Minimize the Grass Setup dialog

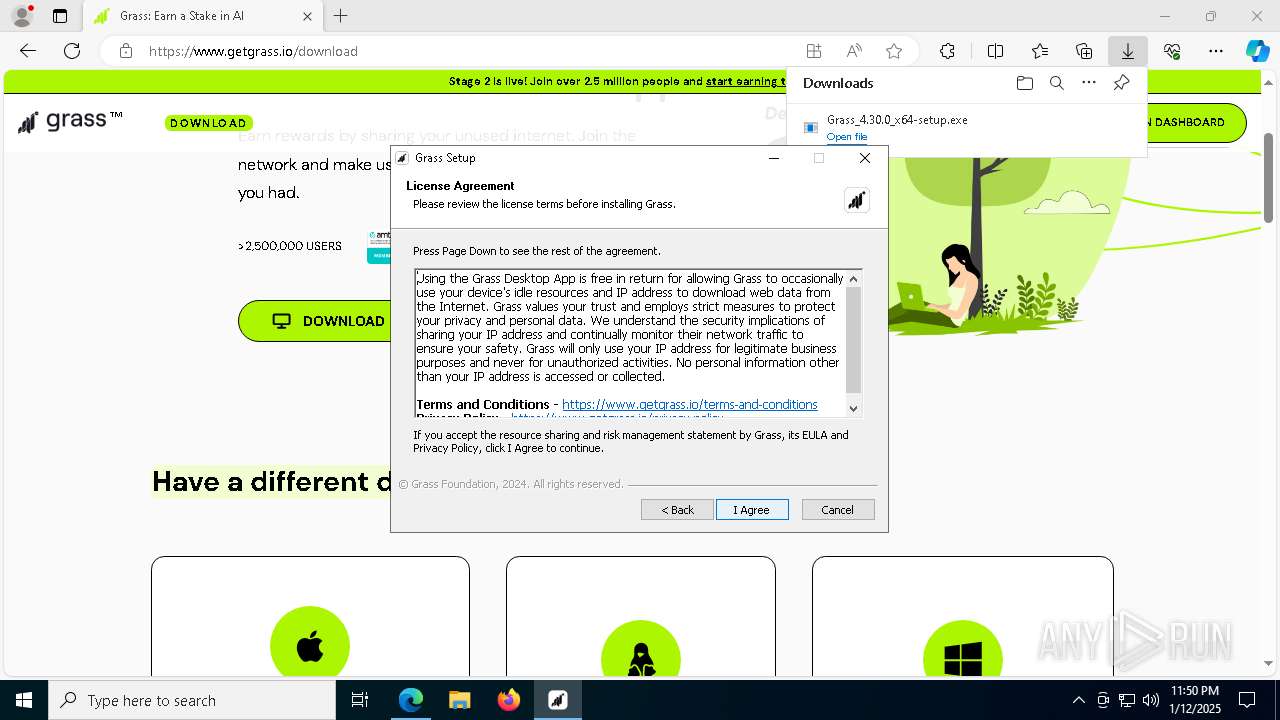click(x=774, y=158)
